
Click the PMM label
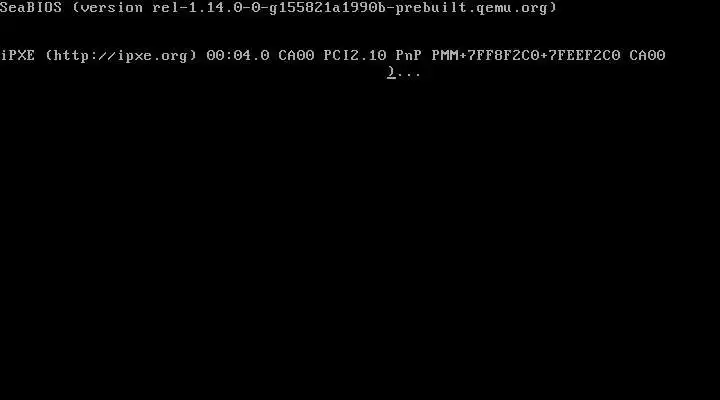(444, 55)
